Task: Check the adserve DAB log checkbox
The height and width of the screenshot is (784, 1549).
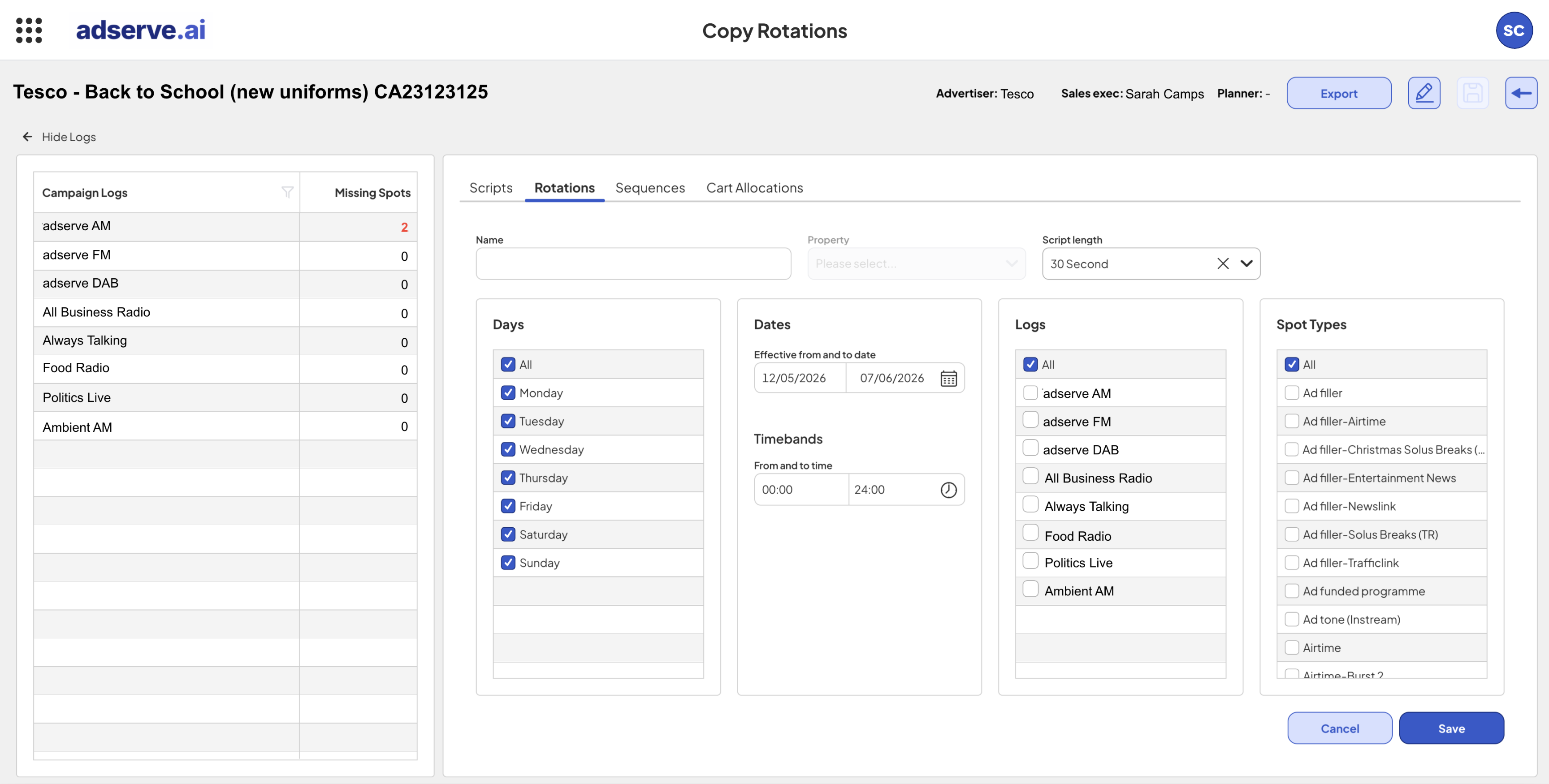Action: (x=1030, y=448)
